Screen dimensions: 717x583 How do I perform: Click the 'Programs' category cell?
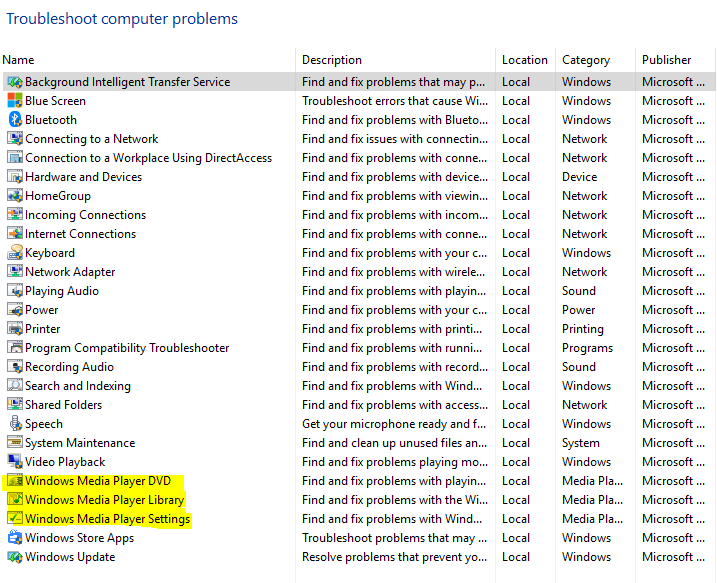click(x=587, y=348)
